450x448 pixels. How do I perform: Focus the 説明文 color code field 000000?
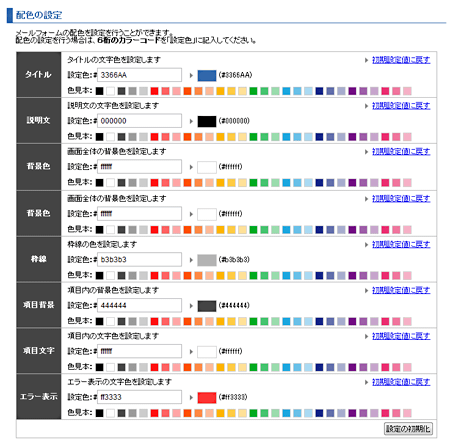(139, 121)
